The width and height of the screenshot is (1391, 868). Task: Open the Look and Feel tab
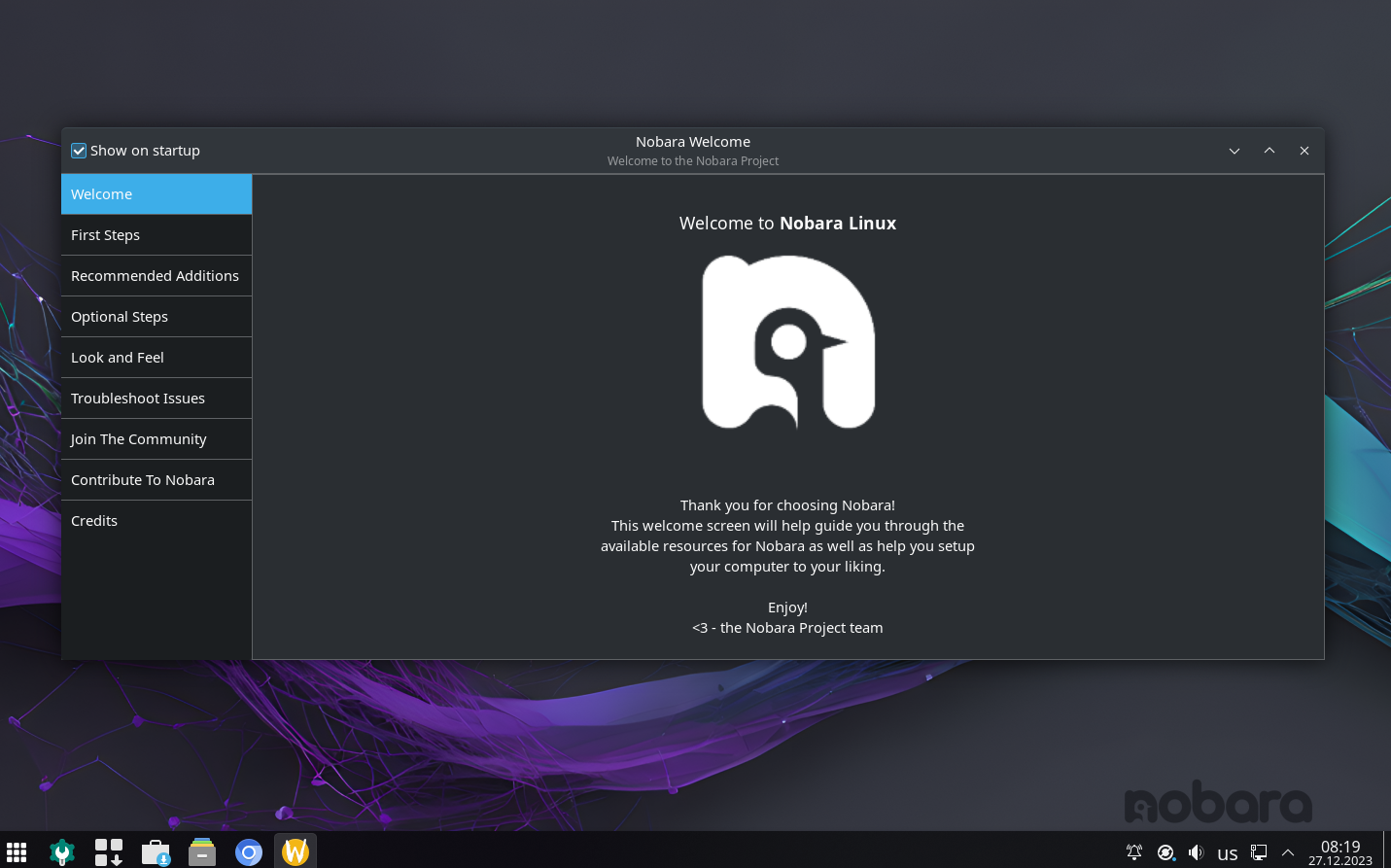click(156, 358)
